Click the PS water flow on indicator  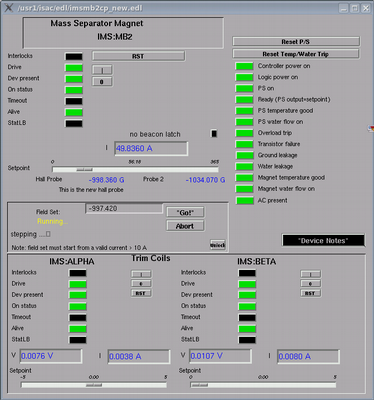[244, 122]
